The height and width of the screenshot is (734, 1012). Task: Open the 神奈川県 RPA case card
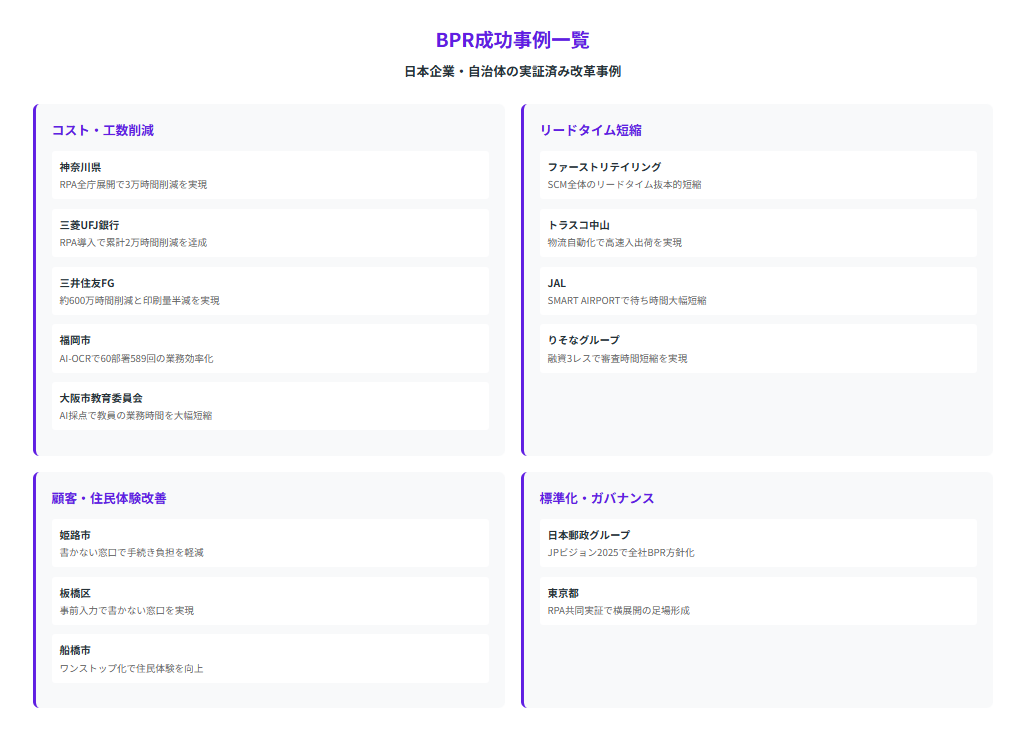(x=270, y=175)
